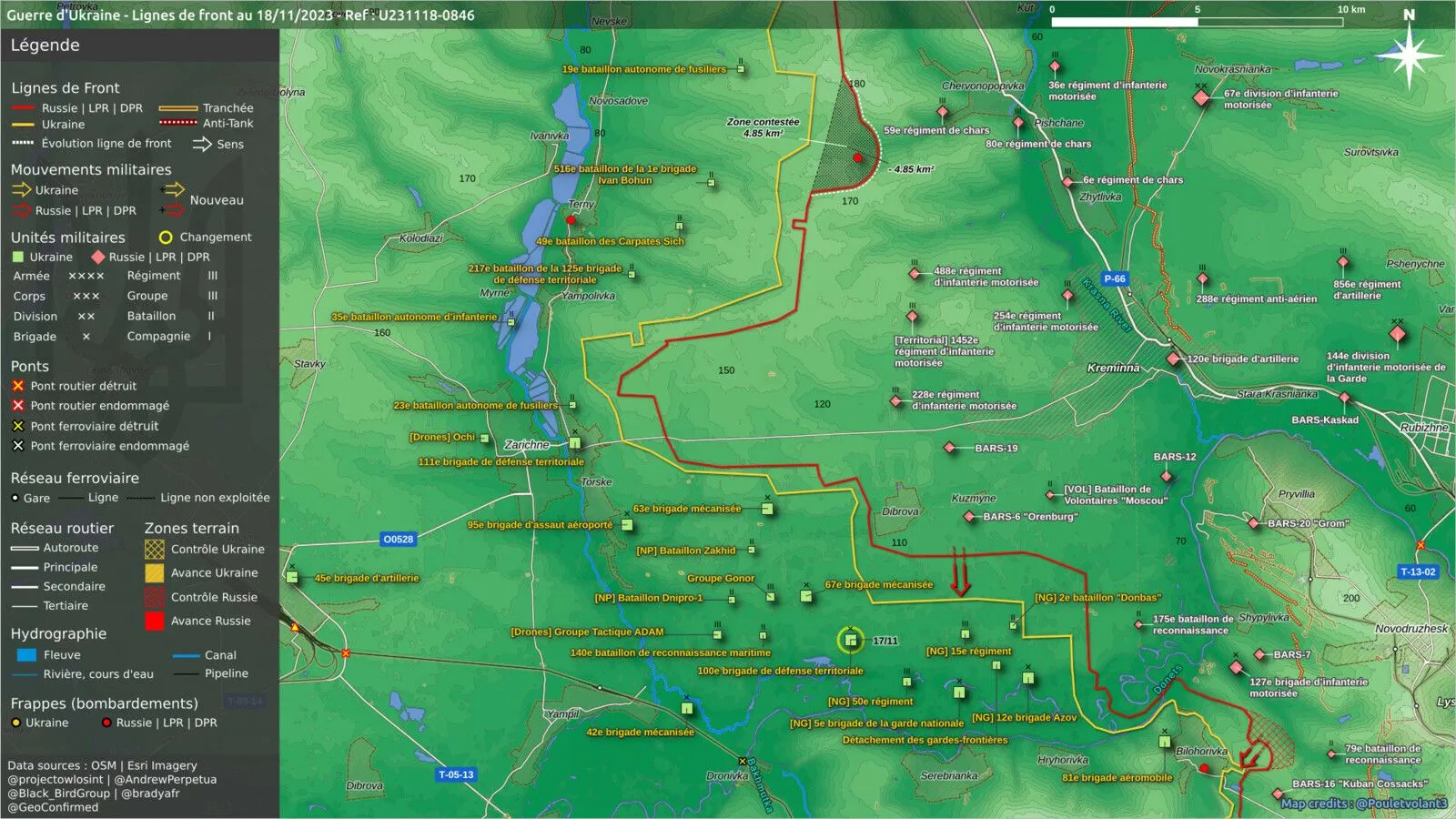1456x819 pixels.
Task: Click the double red advance arrow near Dibrova
Action: [x=960, y=571]
